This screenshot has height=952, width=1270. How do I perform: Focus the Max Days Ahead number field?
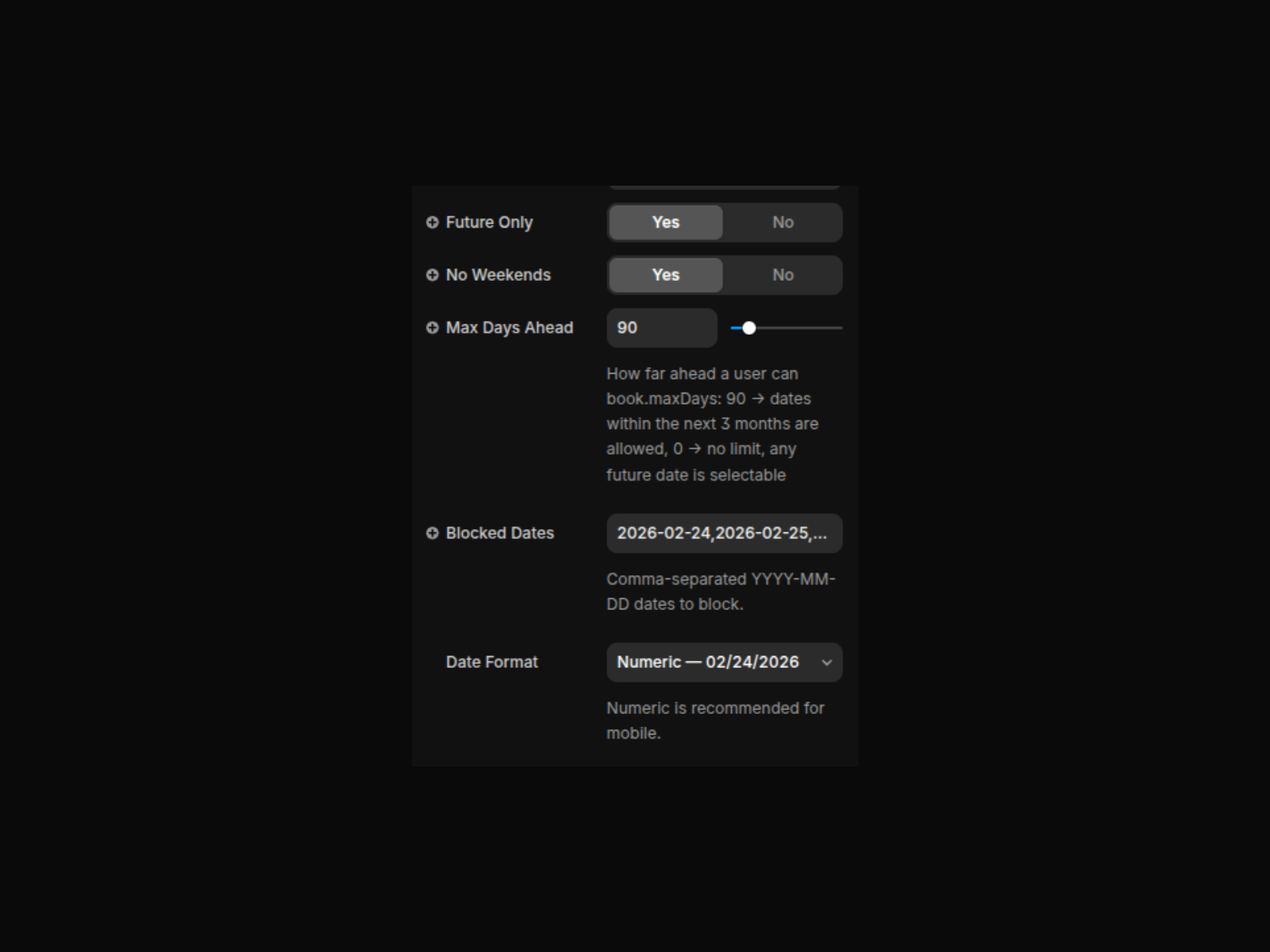661,328
